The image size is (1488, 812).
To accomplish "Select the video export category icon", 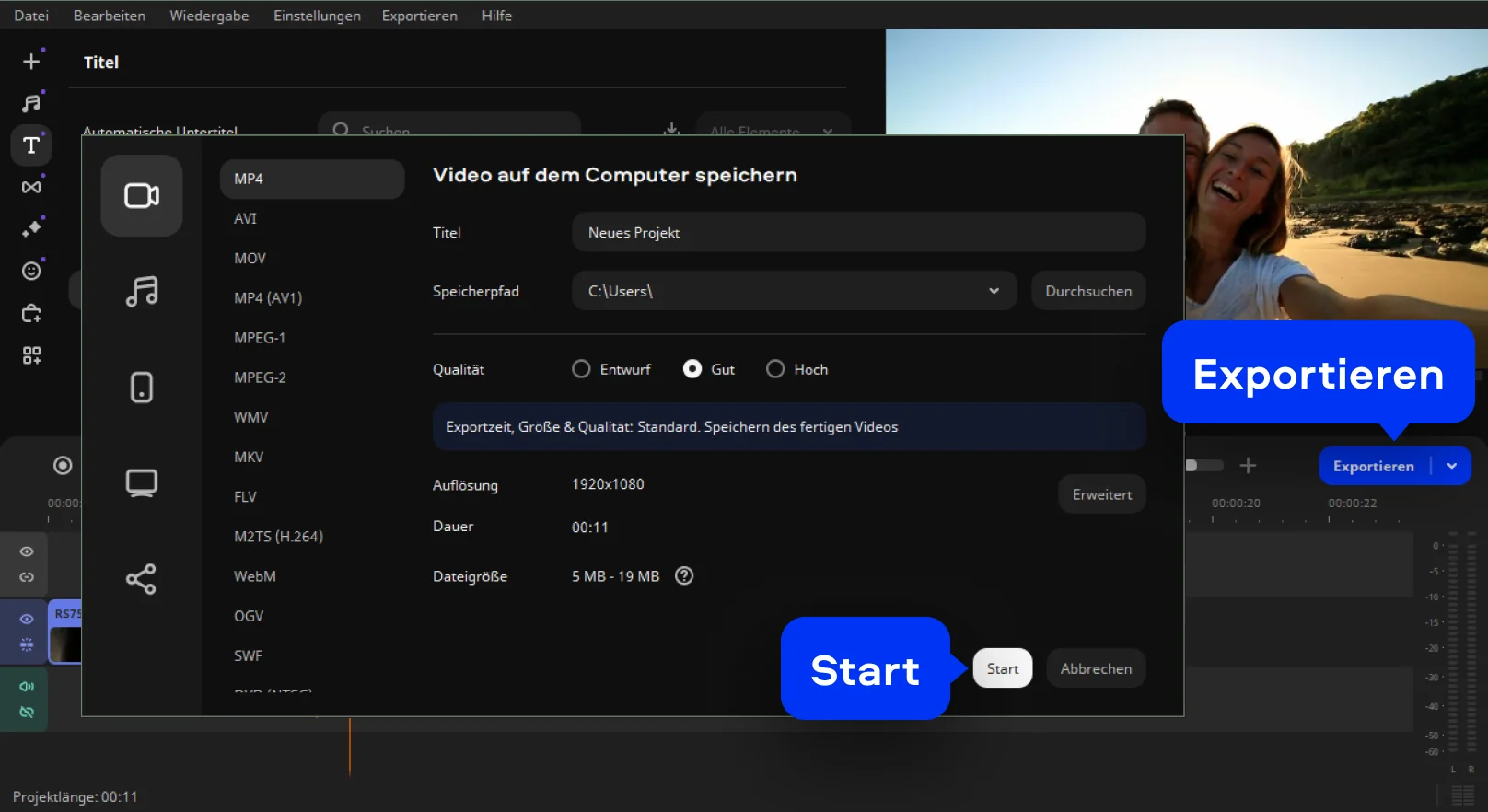I will [141, 195].
